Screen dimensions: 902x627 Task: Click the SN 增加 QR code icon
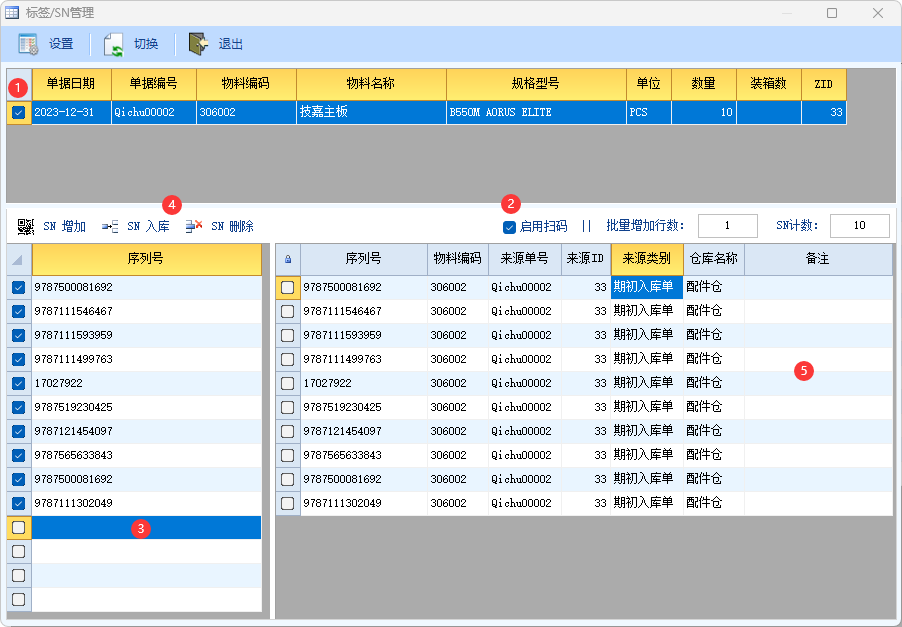pyautogui.click(x=26, y=227)
